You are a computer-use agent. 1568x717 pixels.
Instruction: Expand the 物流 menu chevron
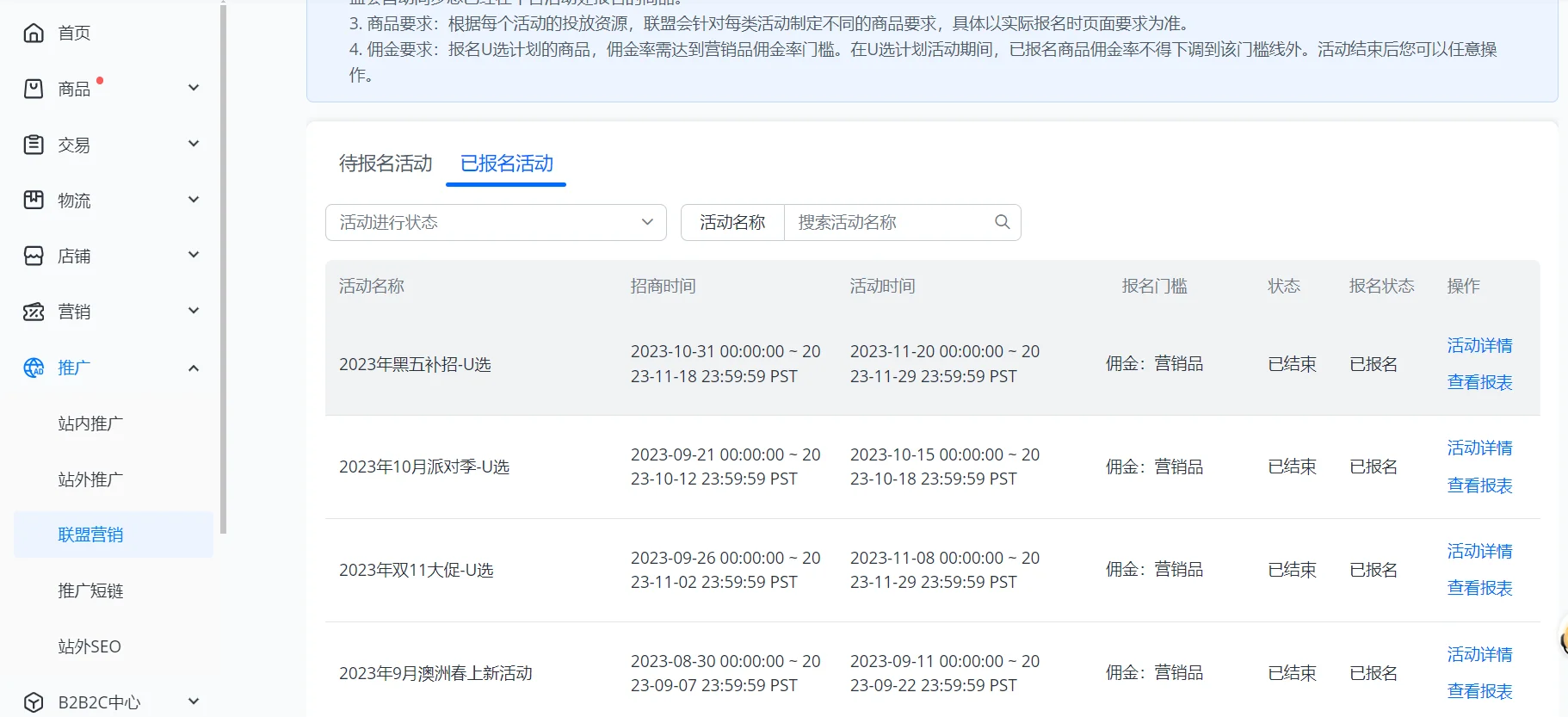tap(194, 200)
